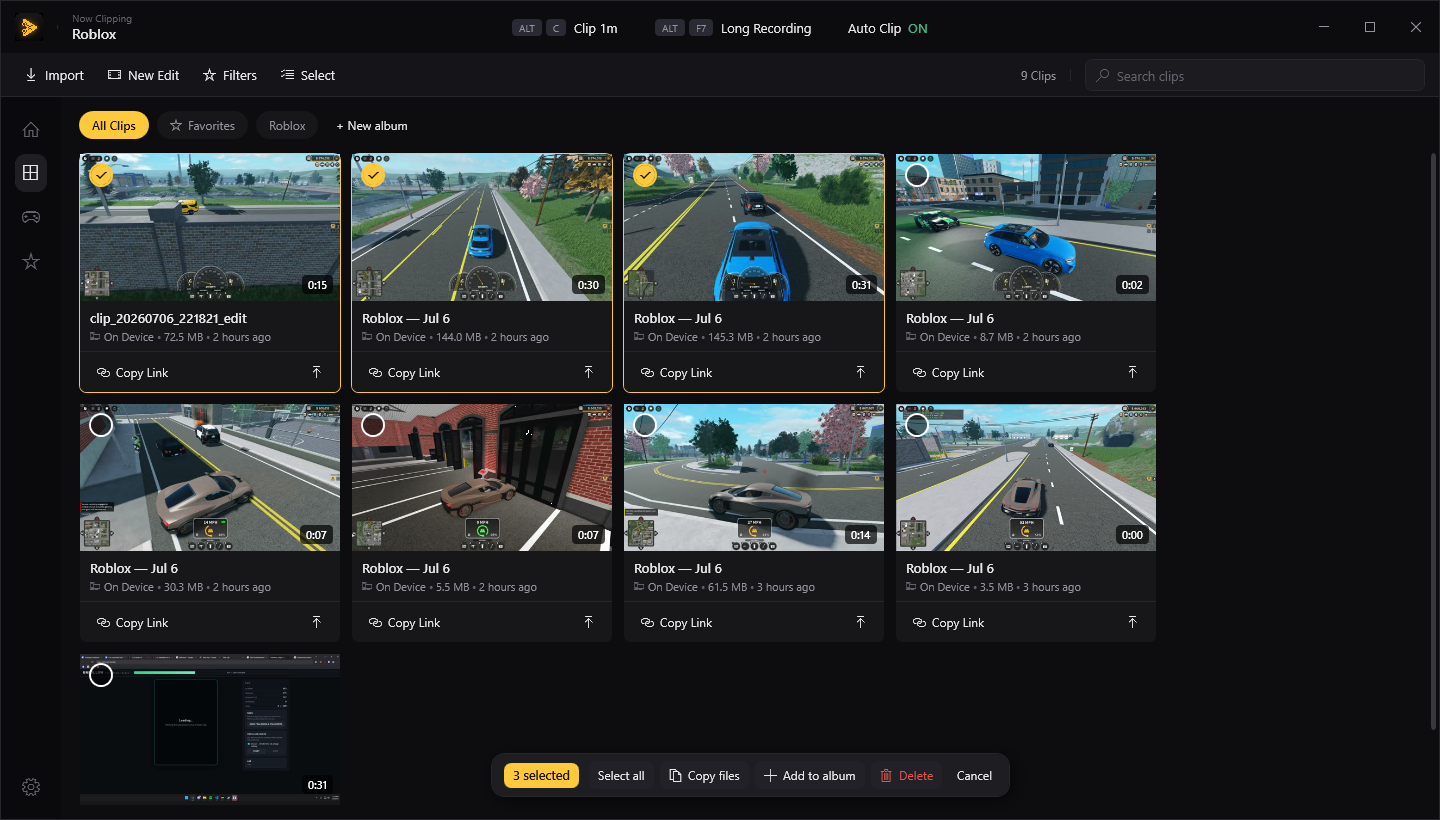Check the selection circle on the 0:00 clip
The image size is (1440, 820).
click(916, 425)
